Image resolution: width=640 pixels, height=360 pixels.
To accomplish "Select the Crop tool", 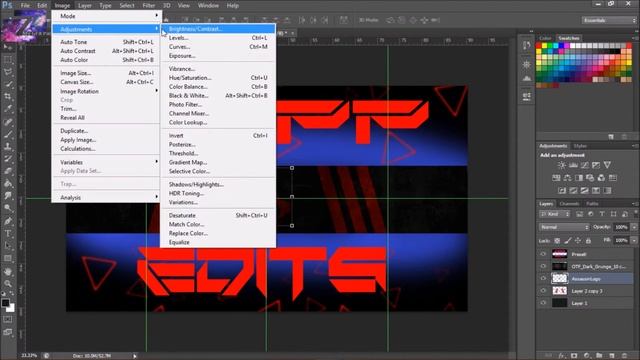I will pos(8,97).
